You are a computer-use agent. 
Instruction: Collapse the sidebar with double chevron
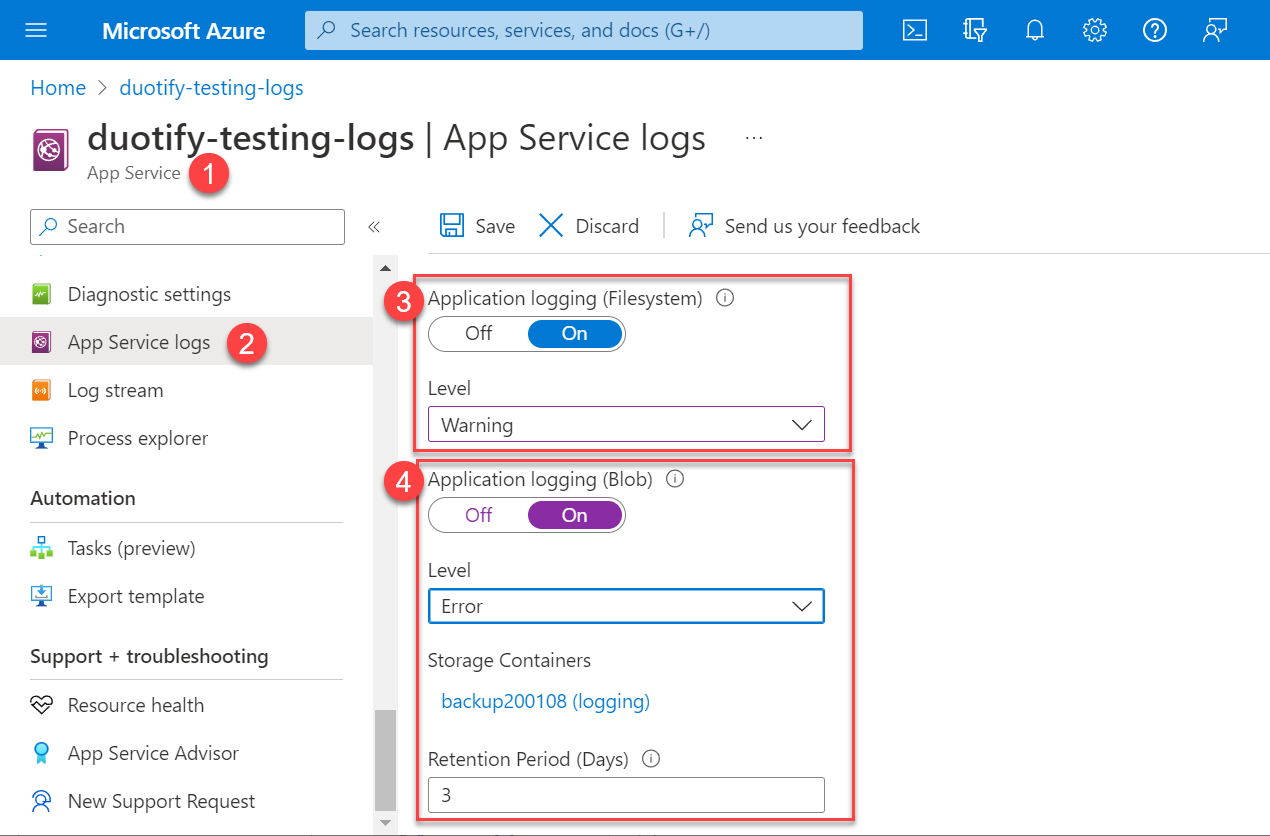(x=374, y=227)
